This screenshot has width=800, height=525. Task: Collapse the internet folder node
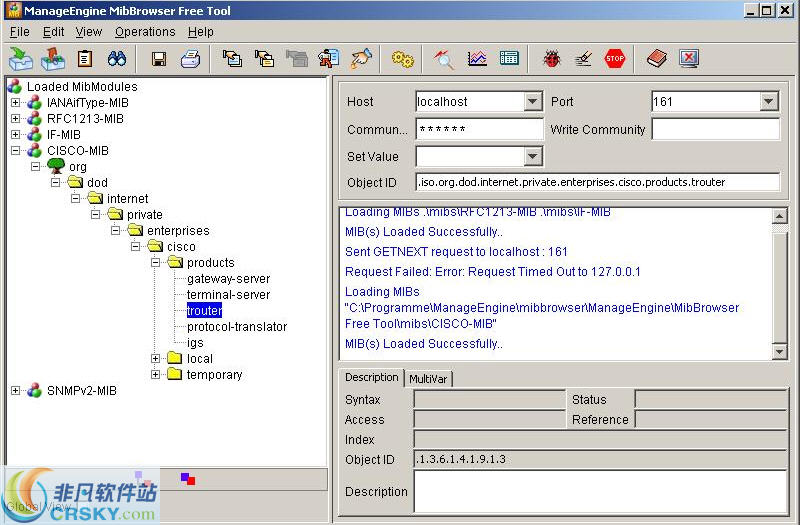pyautogui.click(x=76, y=198)
